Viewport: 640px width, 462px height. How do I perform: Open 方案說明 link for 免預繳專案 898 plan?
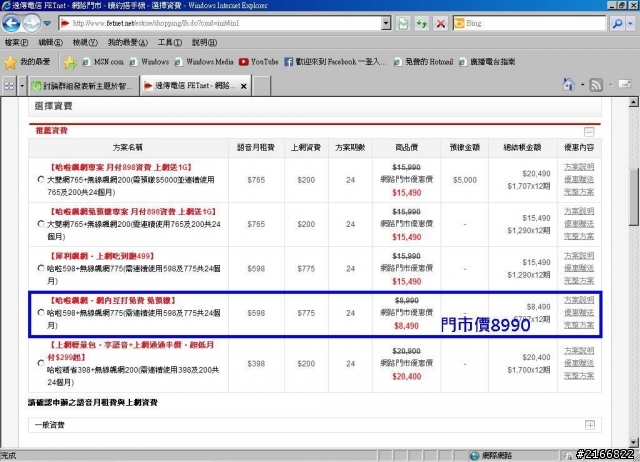tap(579, 211)
